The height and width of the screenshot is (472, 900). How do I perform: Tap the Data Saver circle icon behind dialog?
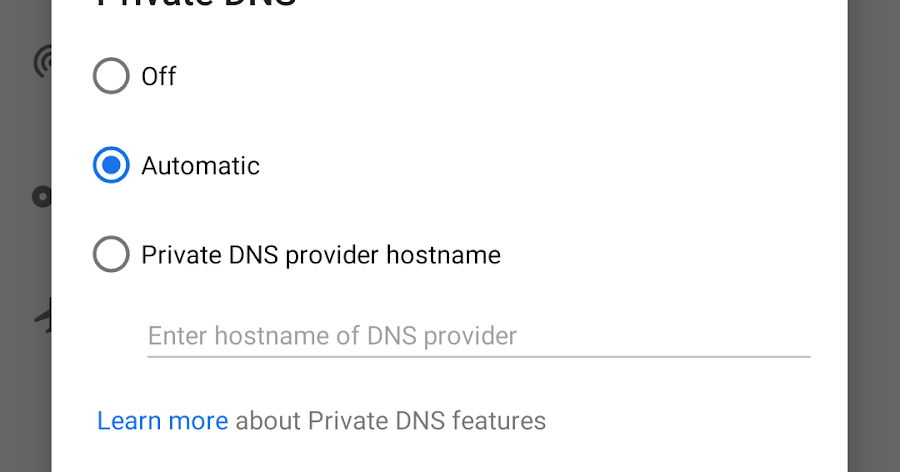pos(41,197)
